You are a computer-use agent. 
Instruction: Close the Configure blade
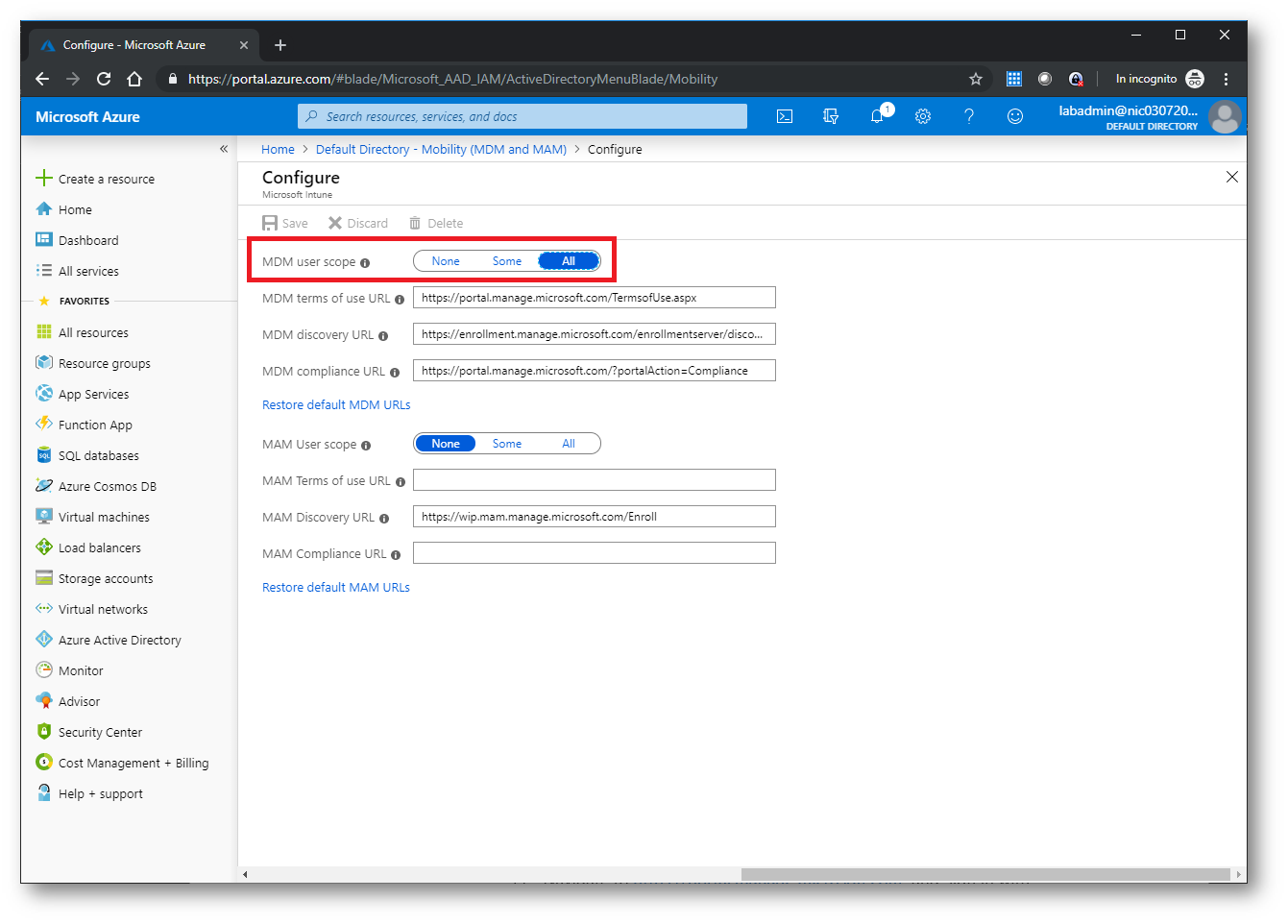coord(1232,177)
